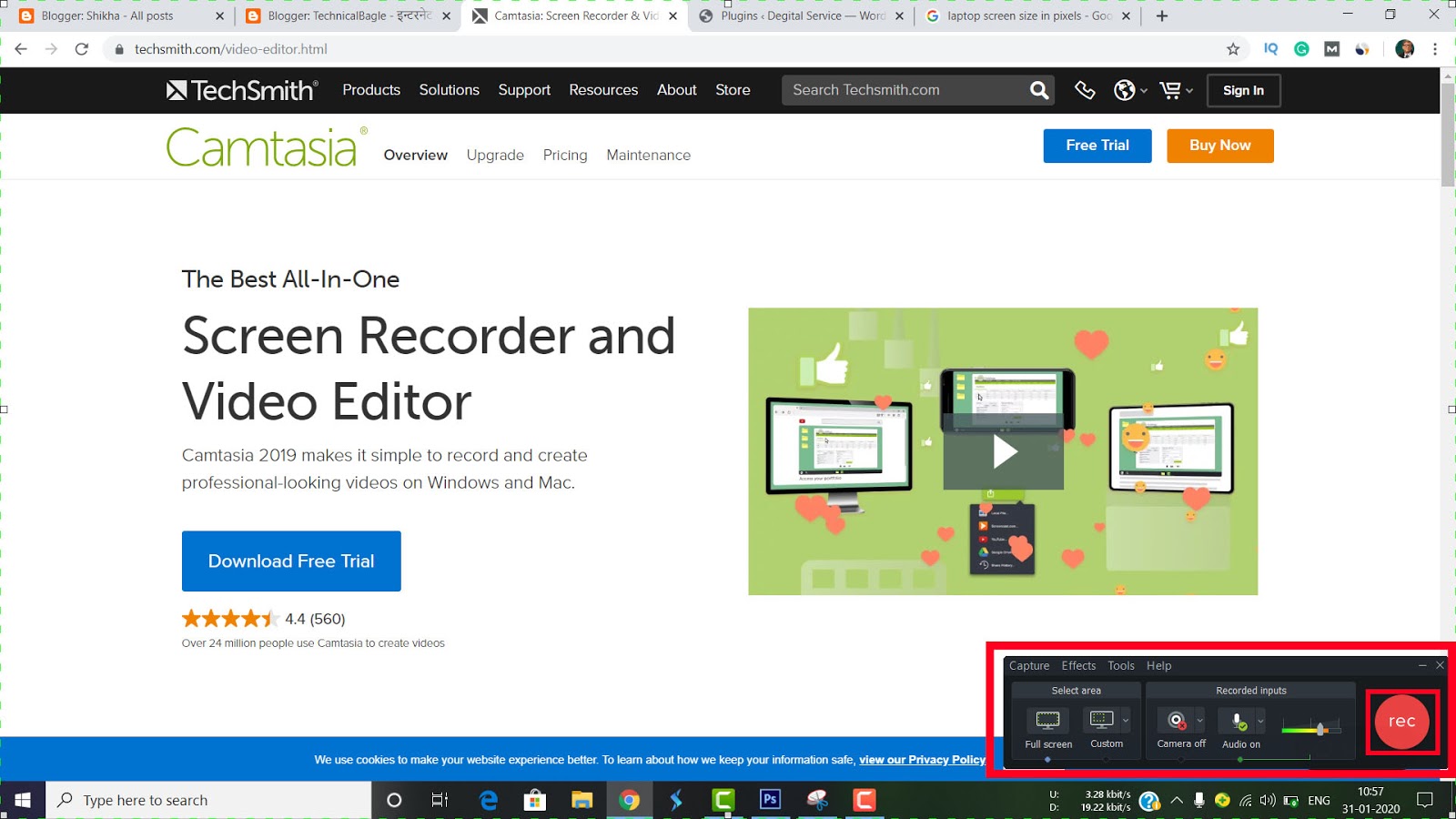
Task: Expand the Custom area dropdown arrow
Action: 1126,721
